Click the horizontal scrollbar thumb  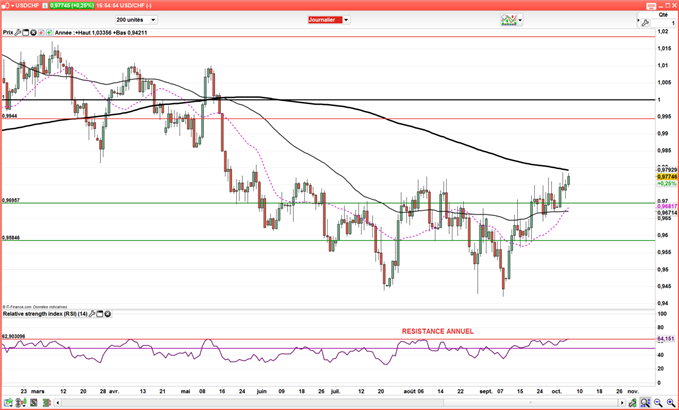tap(530, 403)
